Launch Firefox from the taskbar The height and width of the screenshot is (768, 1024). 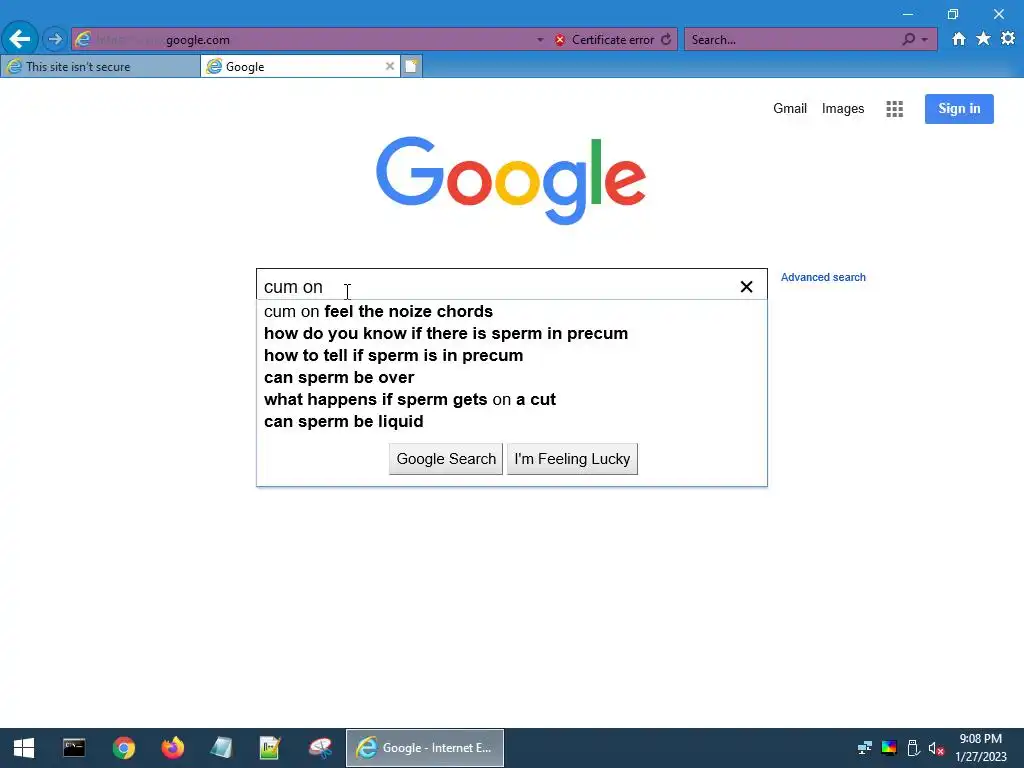point(172,748)
